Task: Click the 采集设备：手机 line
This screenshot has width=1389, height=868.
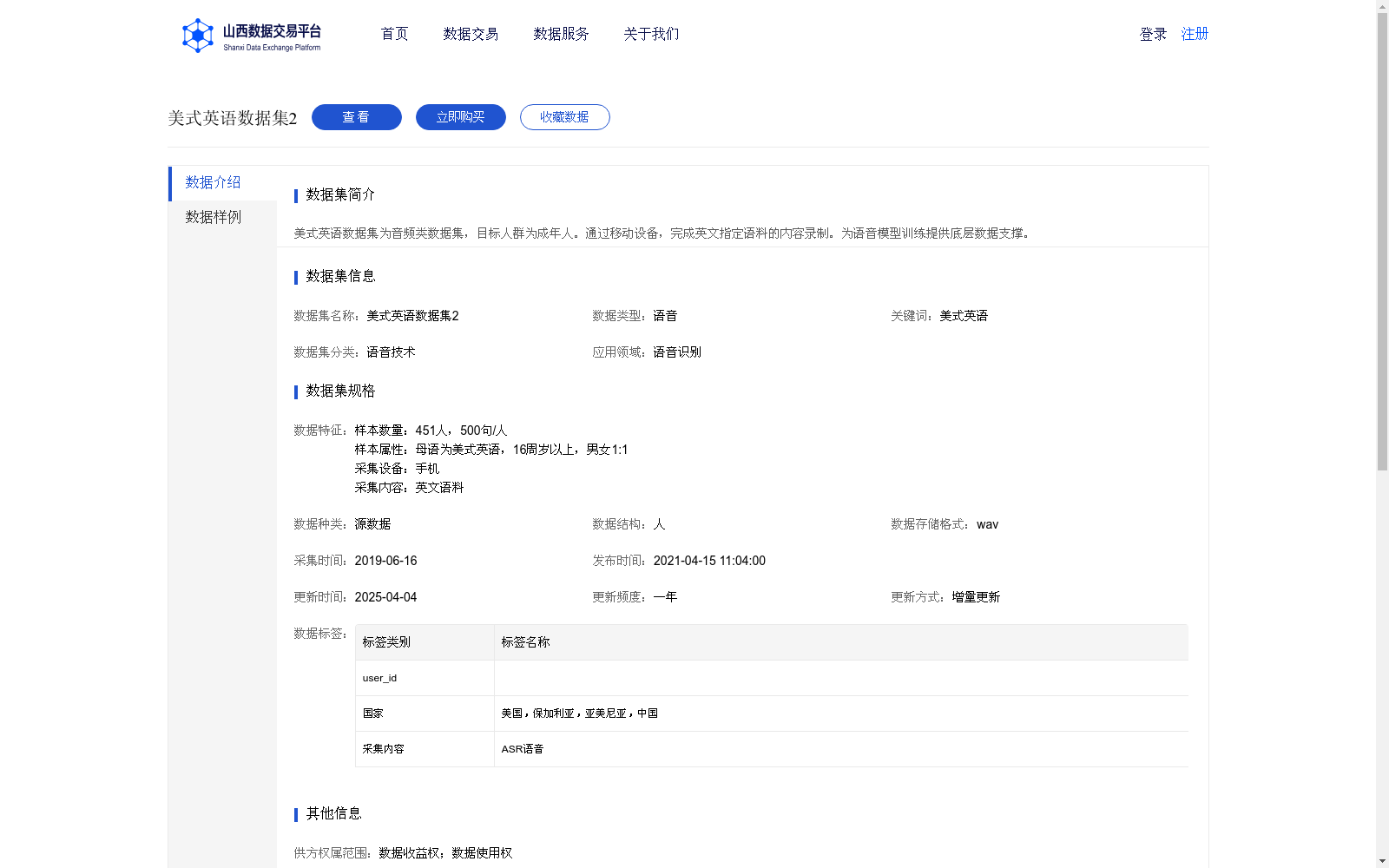Action: tap(397, 469)
